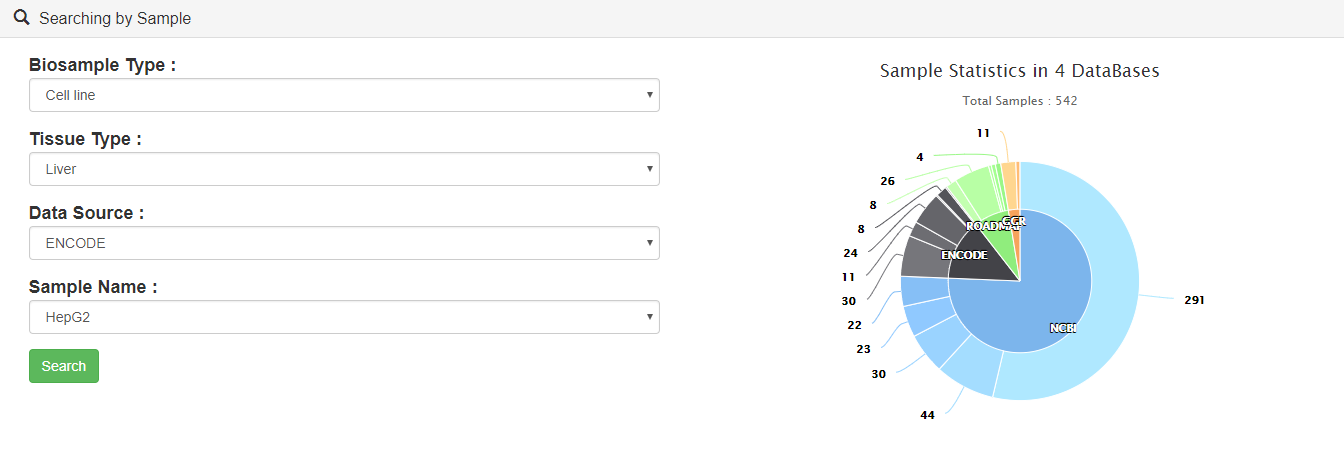Click the Total Samples : 542 subtitle

(x=1020, y=101)
